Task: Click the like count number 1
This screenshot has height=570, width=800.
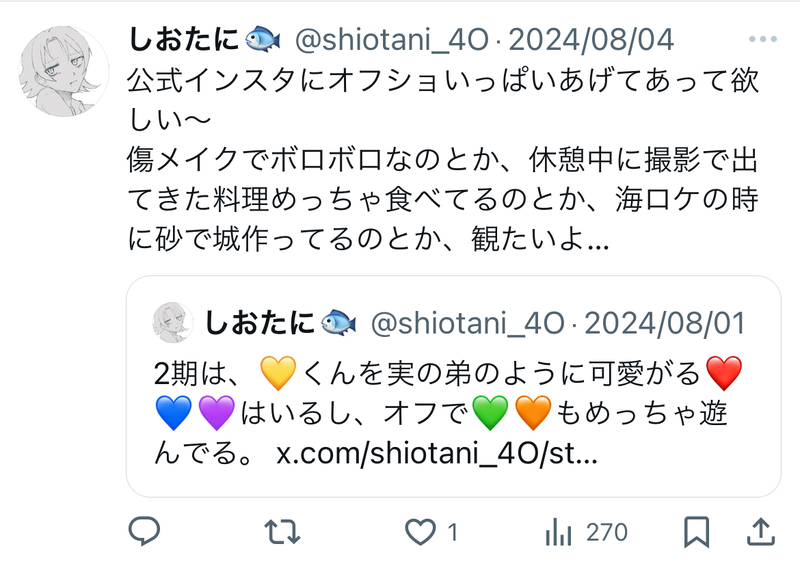Action: click(453, 532)
